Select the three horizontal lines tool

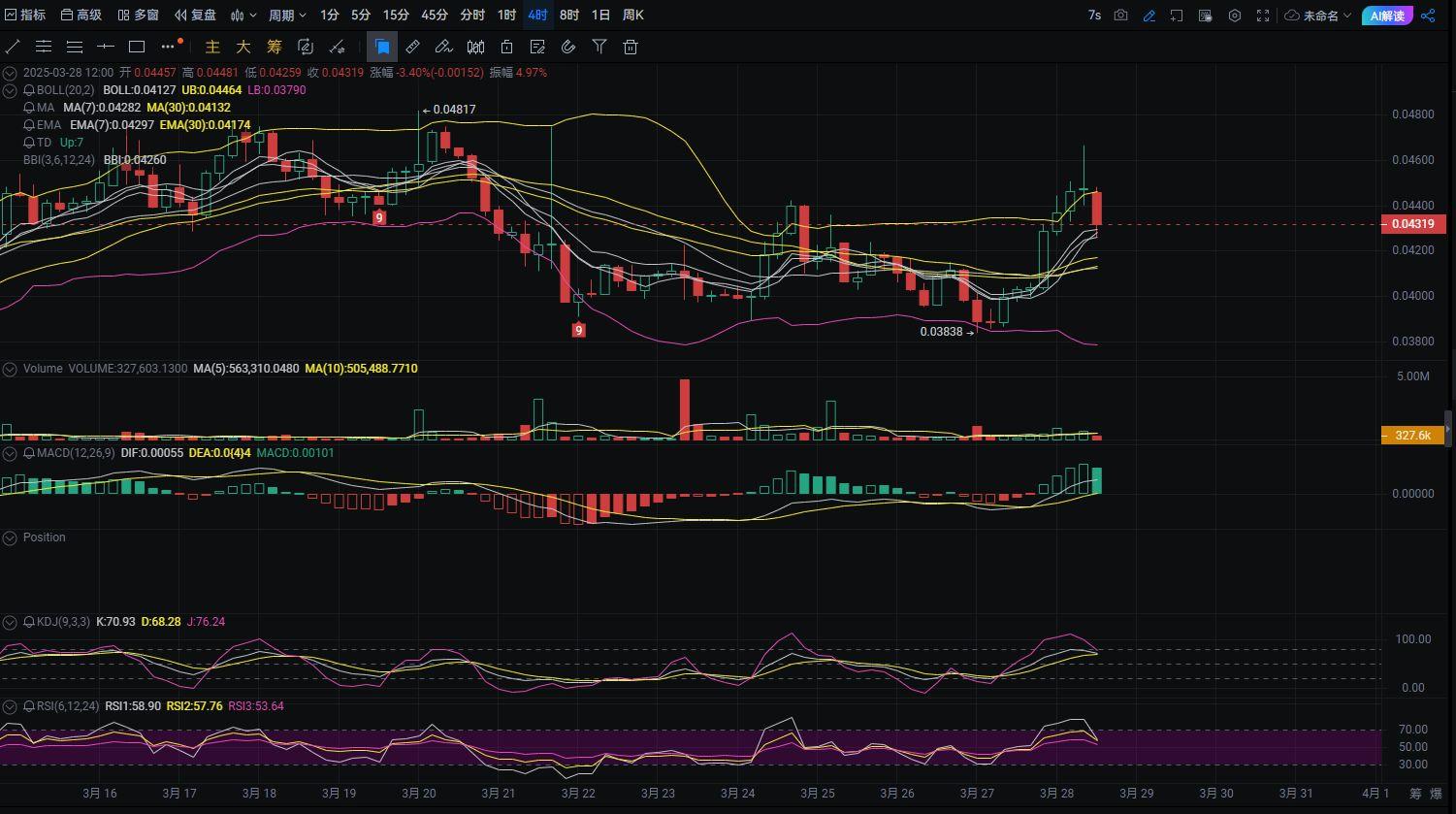(x=75, y=47)
